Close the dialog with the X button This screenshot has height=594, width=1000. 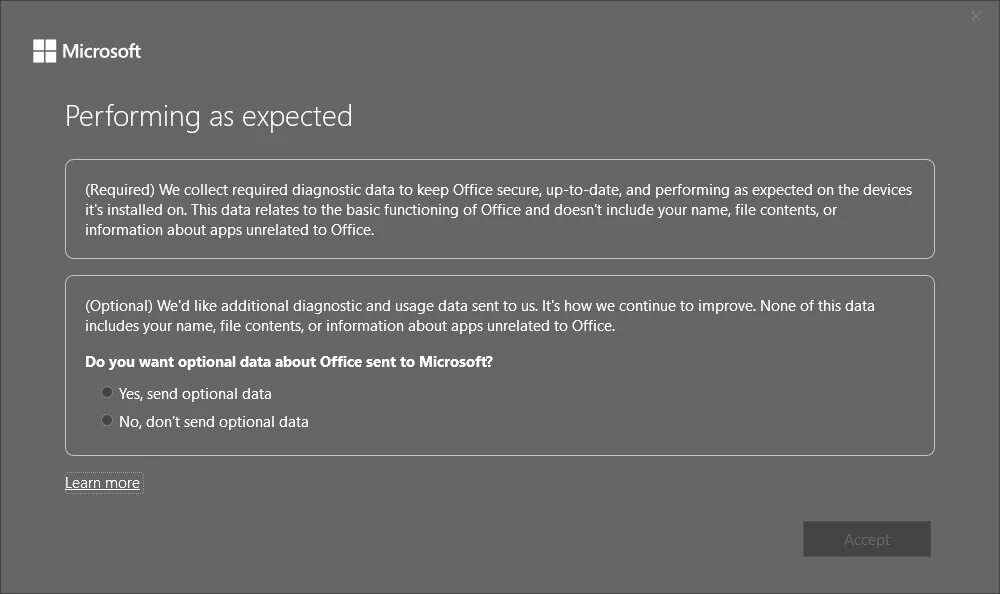point(976,16)
